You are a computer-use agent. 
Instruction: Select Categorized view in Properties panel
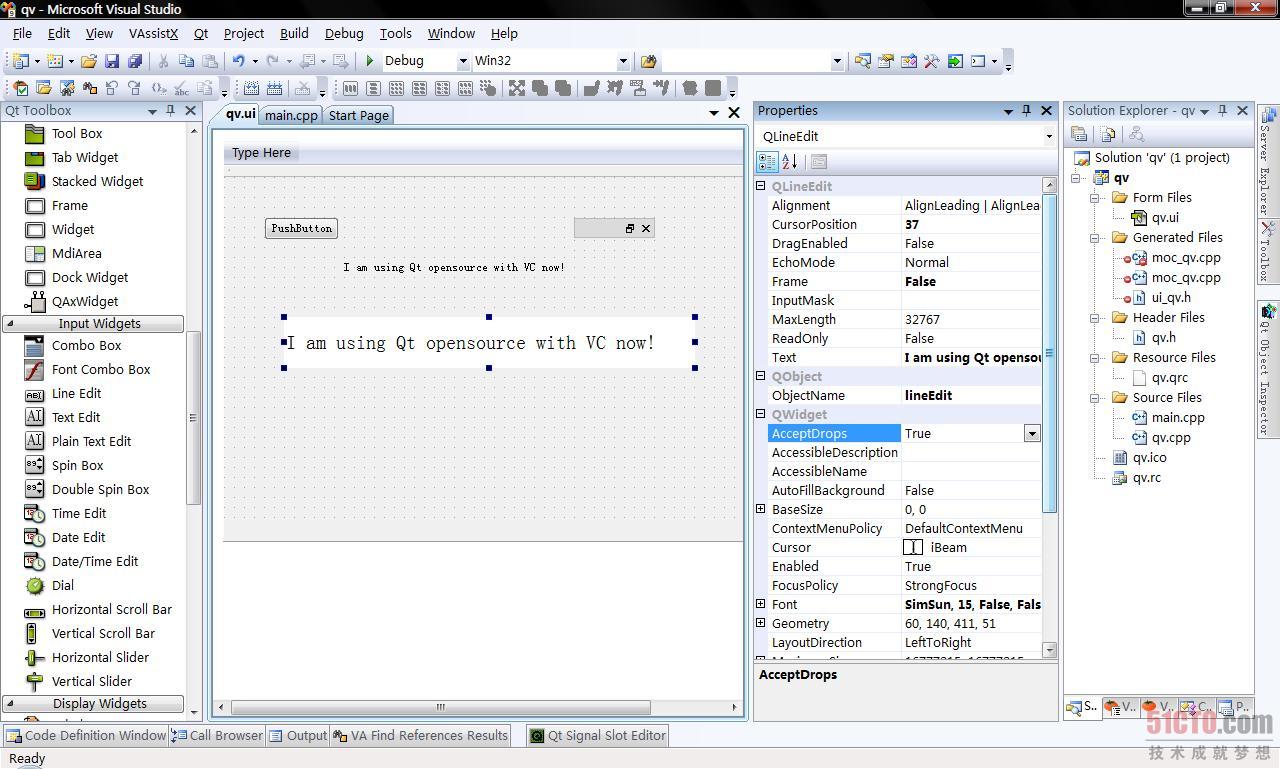click(x=767, y=161)
